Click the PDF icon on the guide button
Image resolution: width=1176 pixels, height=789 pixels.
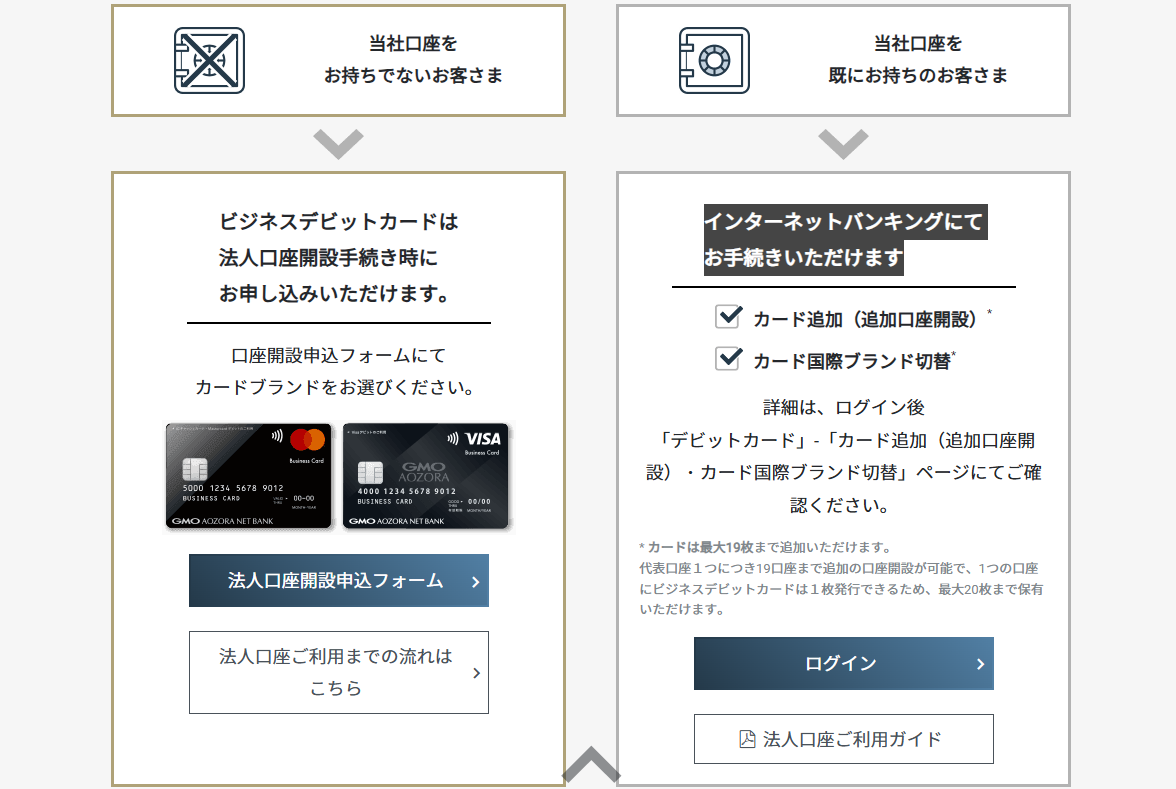[747, 739]
